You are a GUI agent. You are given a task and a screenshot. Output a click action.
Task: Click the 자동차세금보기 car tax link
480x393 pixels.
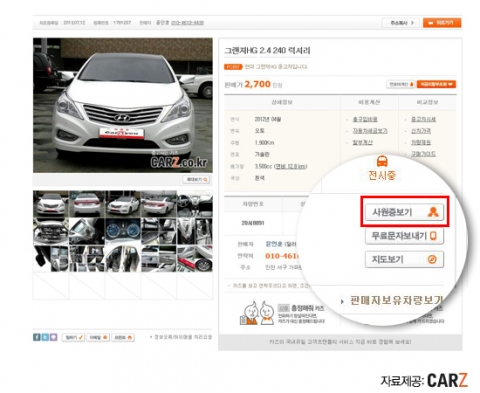coord(370,131)
